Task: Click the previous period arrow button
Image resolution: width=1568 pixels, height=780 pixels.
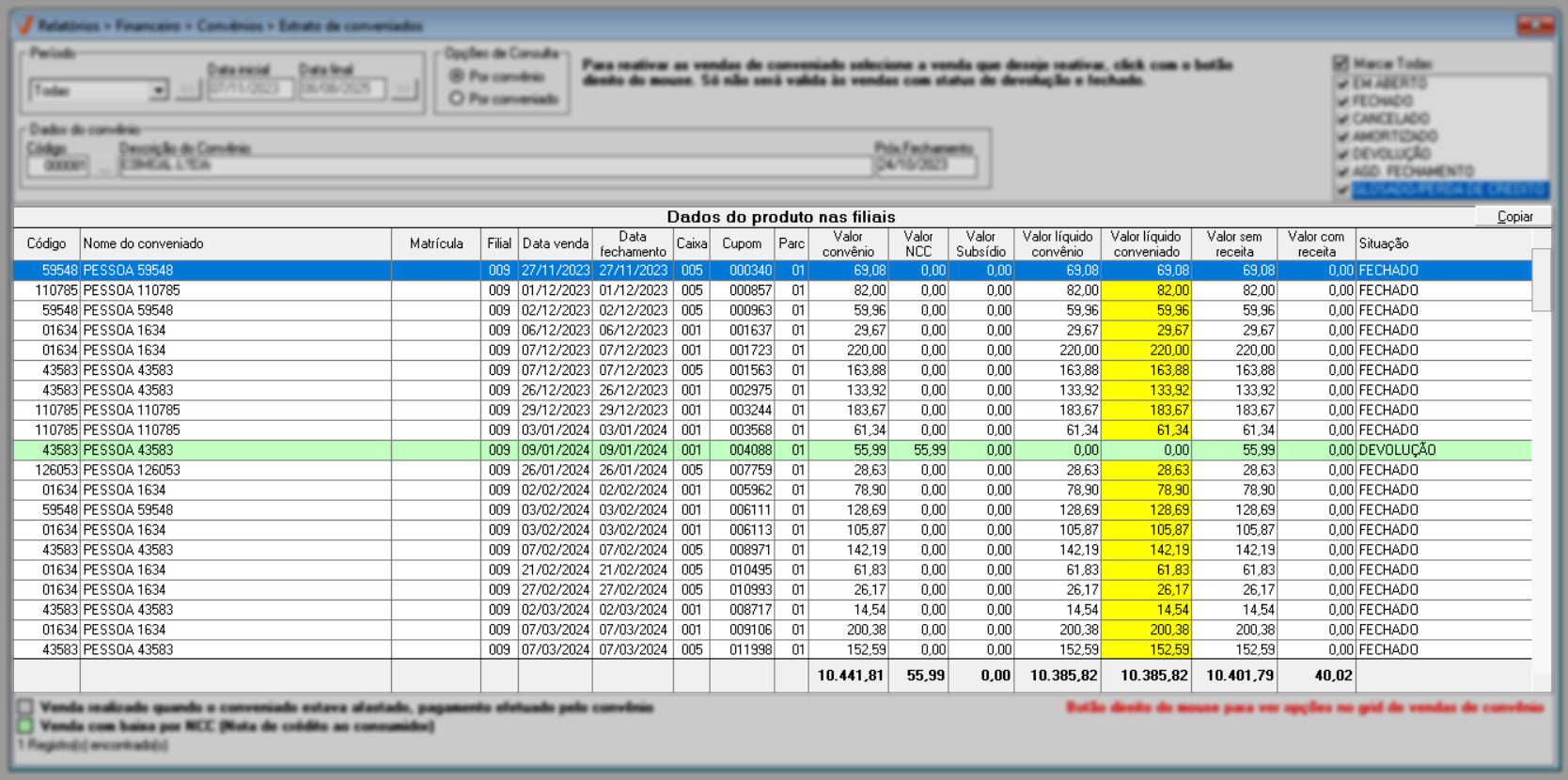Action: (188, 90)
